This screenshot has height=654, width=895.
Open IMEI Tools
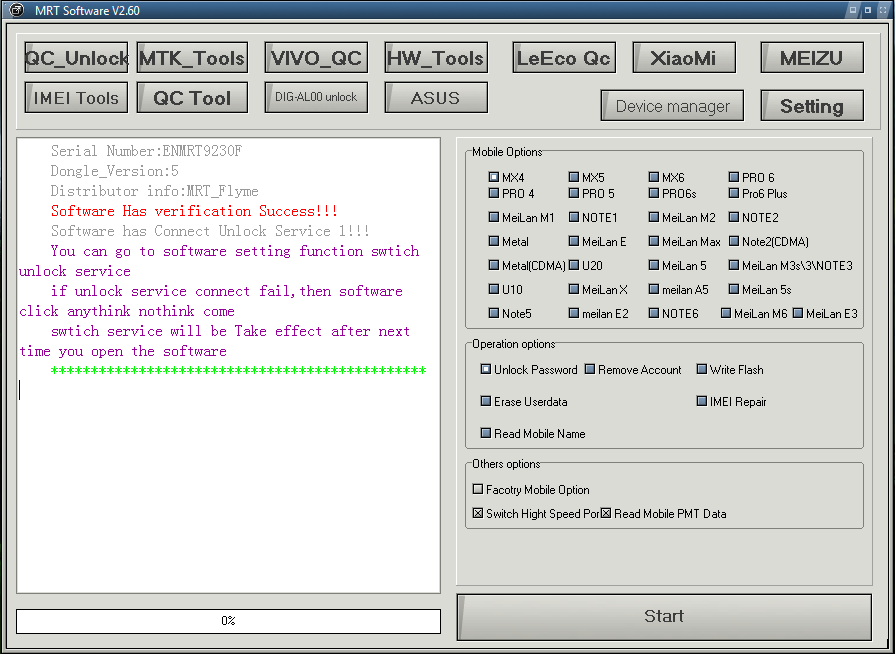(76, 98)
